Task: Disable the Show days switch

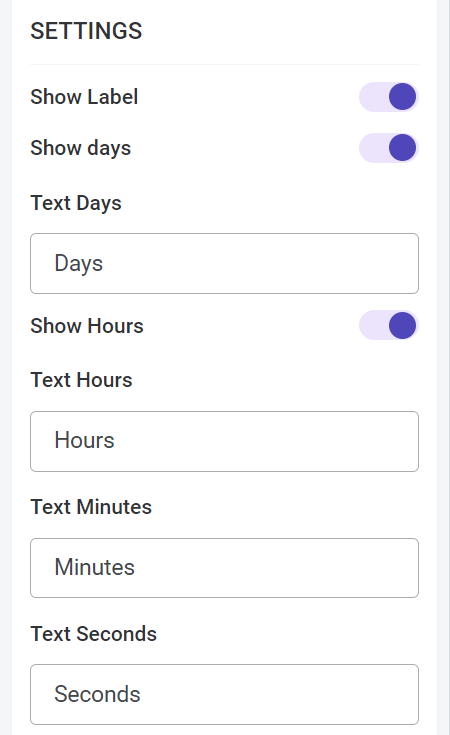Action: 389,148
